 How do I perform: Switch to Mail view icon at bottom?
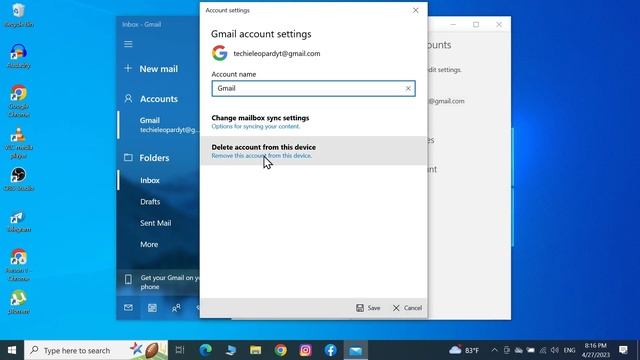tap(128, 308)
